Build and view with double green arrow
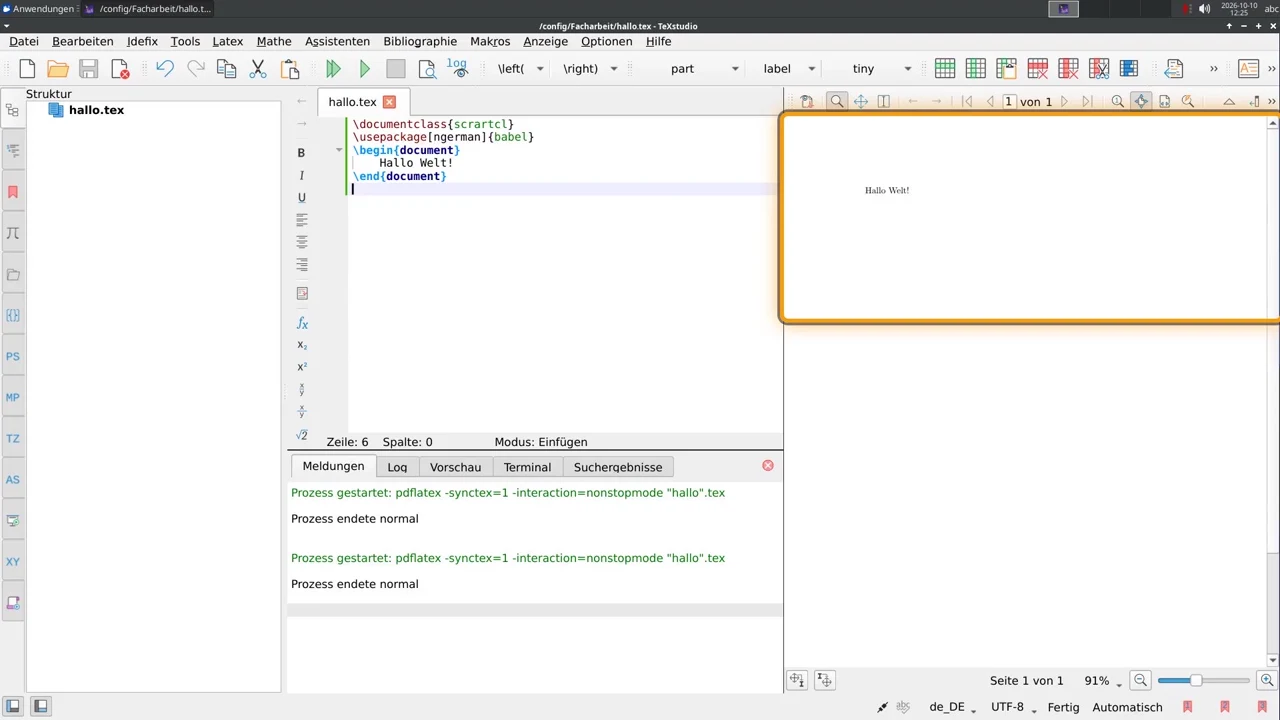Viewport: 1280px width, 720px height. 334,69
